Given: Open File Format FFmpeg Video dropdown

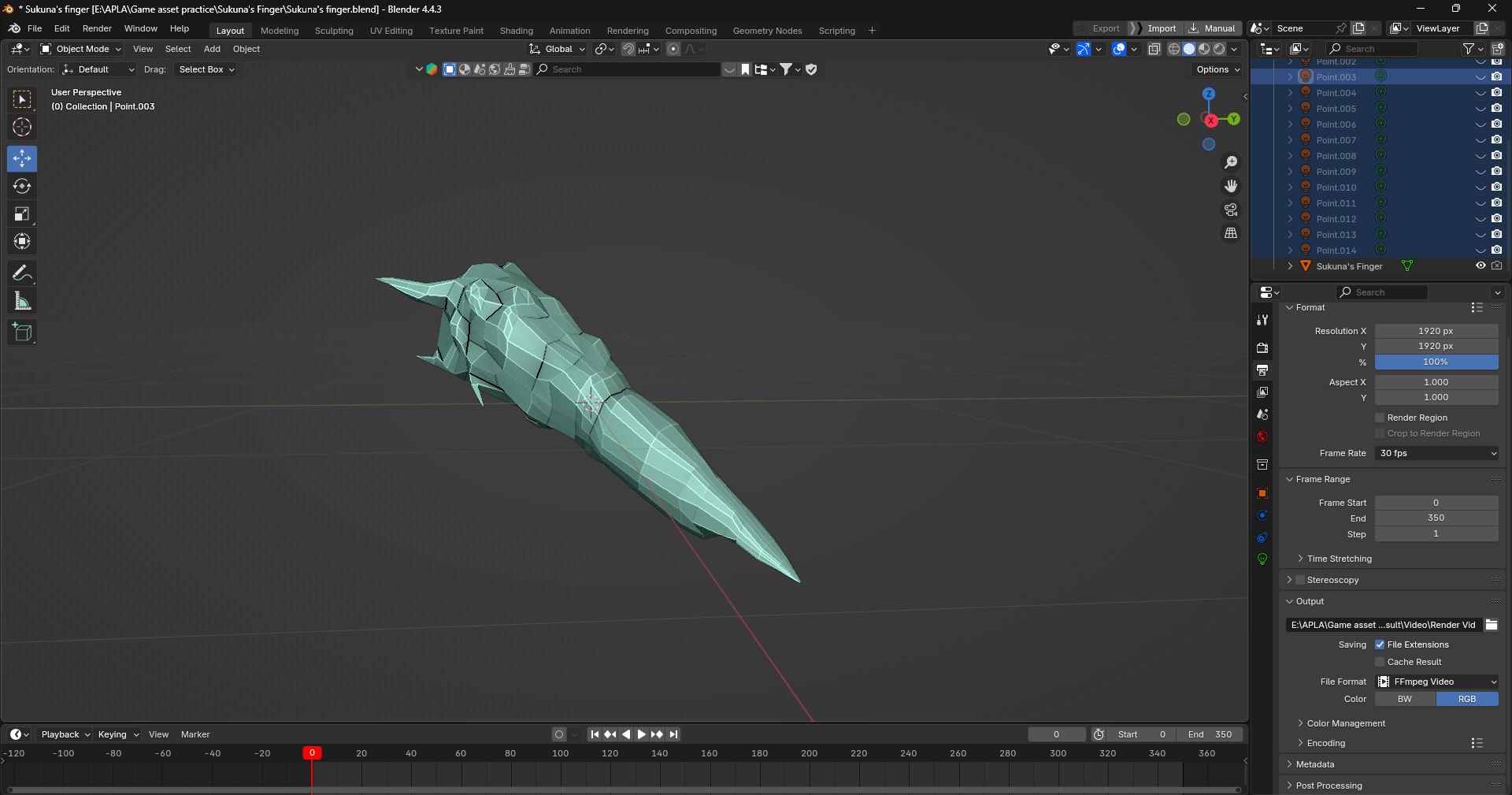Looking at the screenshot, I should point(1437,682).
